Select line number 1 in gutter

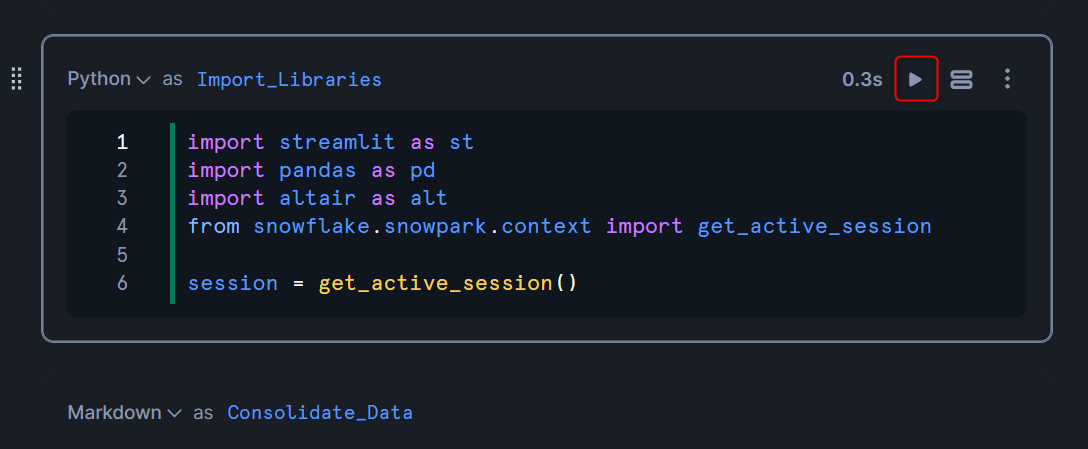tap(122, 142)
